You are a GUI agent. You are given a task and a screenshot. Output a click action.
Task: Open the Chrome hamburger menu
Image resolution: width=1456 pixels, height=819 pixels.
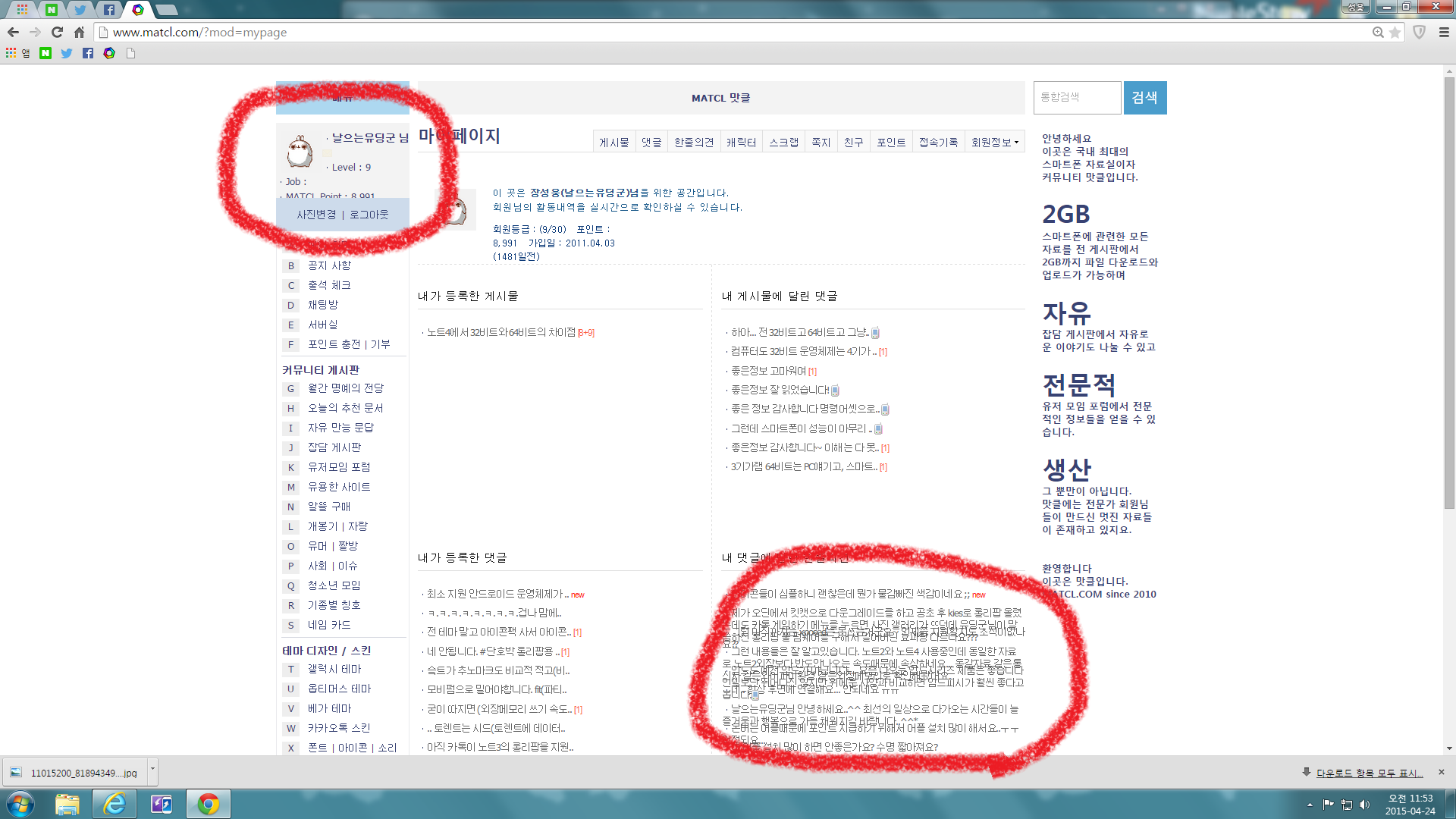click(1444, 32)
